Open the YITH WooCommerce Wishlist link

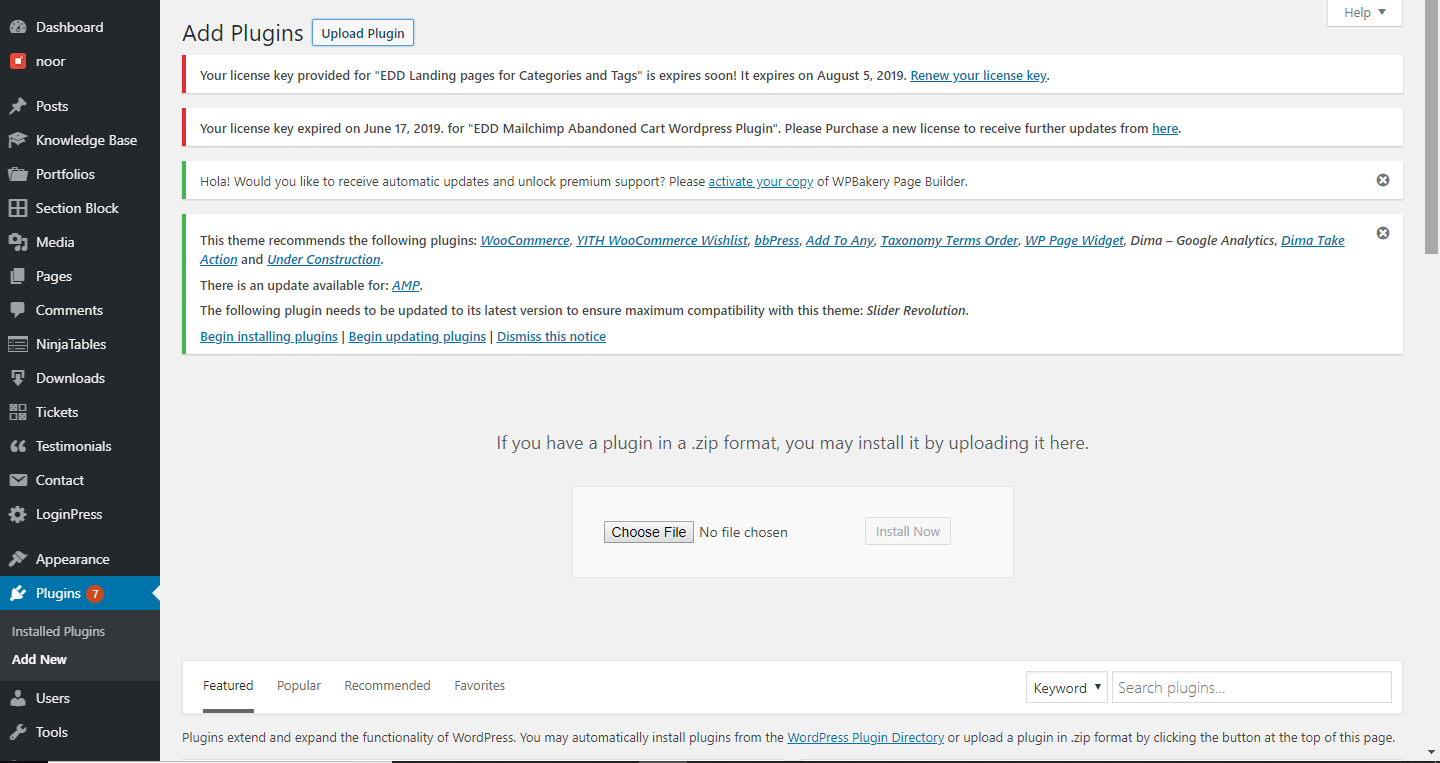[x=662, y=240]
